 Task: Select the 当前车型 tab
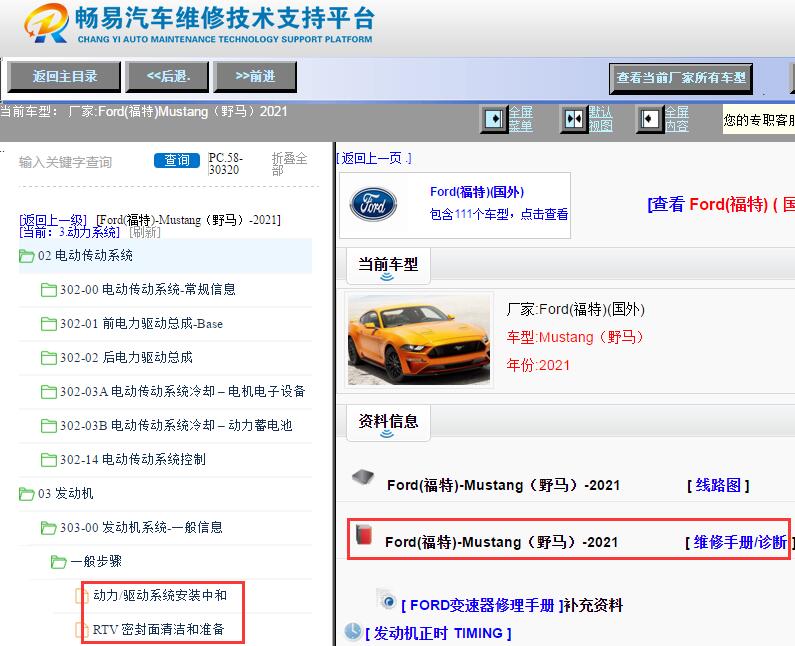coord(388,266)
